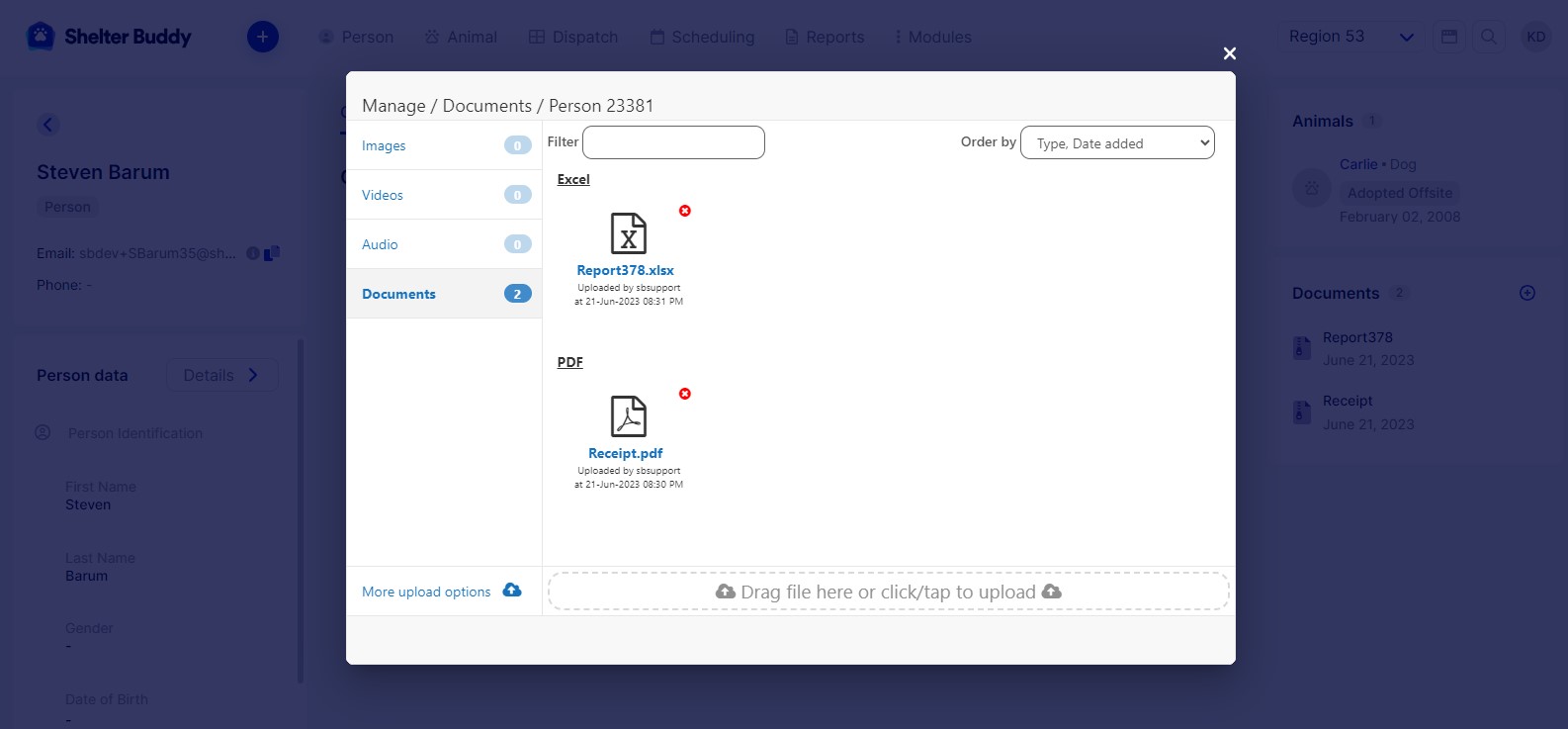Click the Receipt.pdf file name link
The width and height of the screenshot is (1568, 729).
coord(626,453)
